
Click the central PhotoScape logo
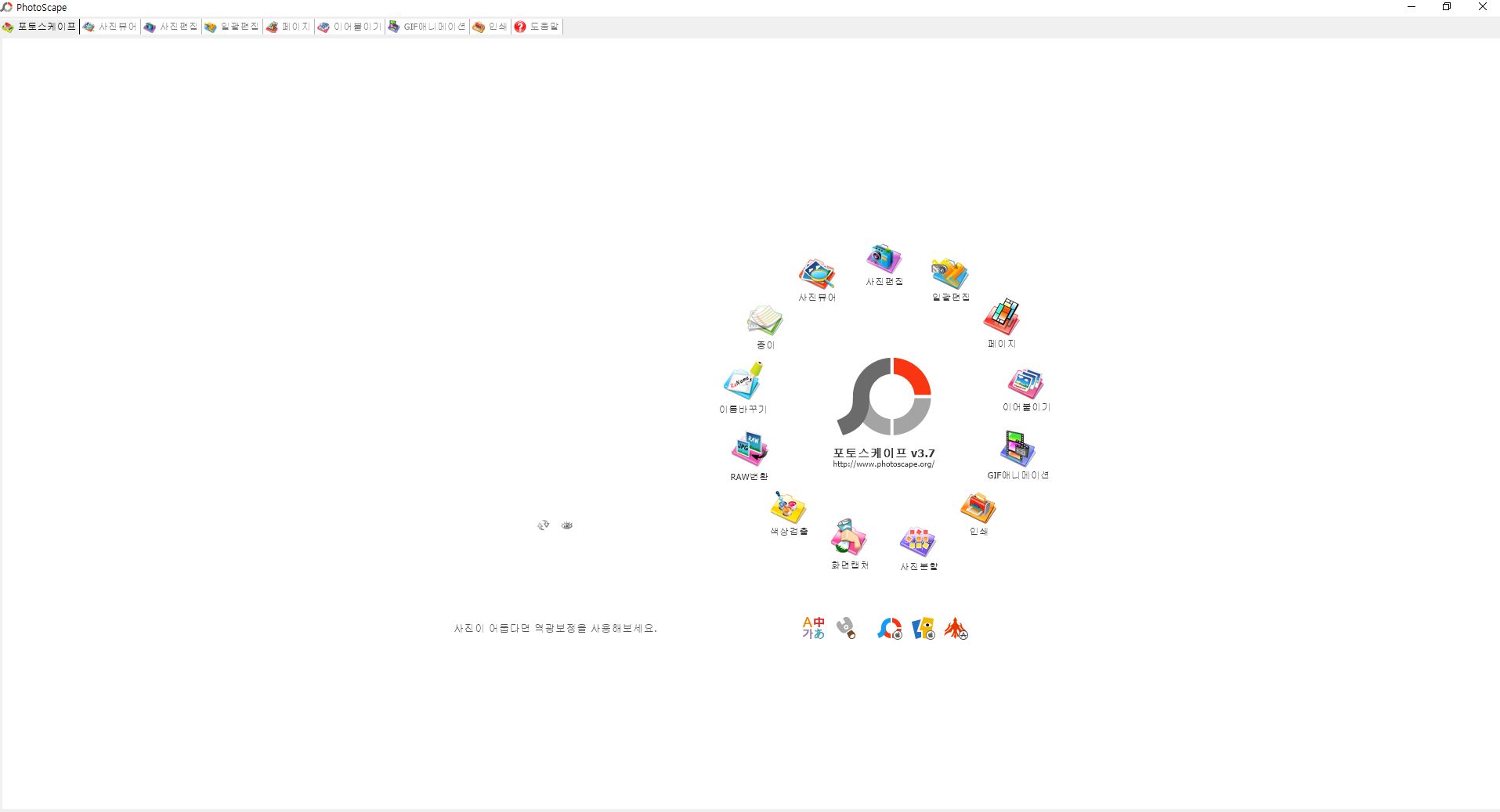[x=884, y=396]
